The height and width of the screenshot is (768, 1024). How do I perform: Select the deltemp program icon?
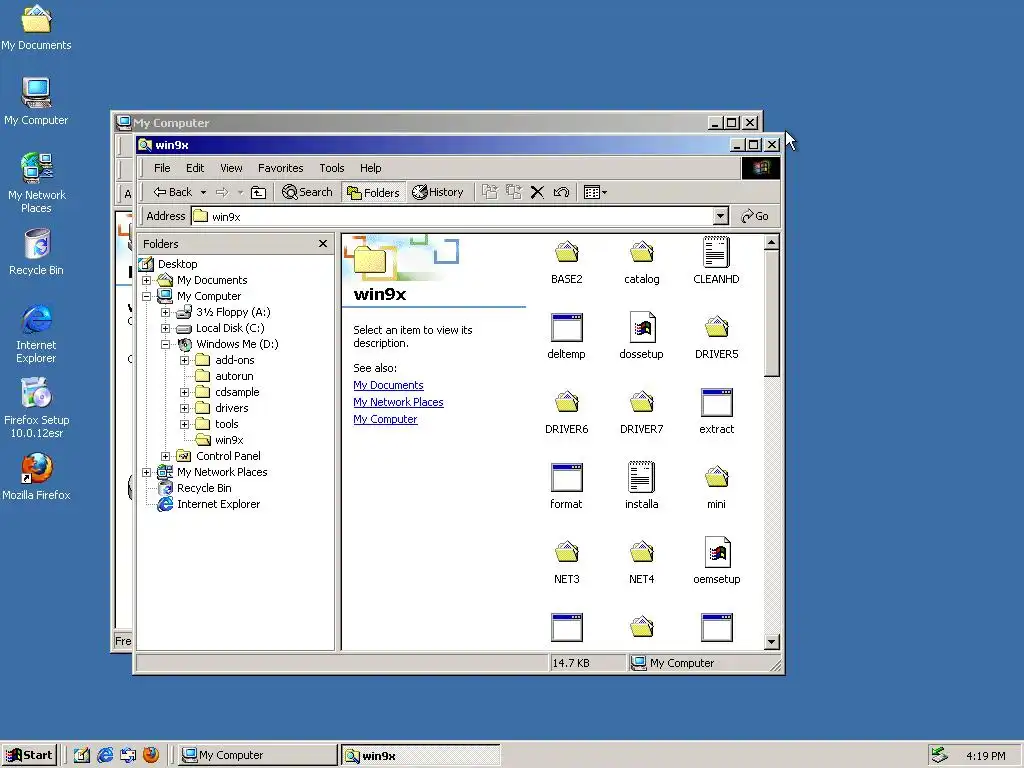566,327
